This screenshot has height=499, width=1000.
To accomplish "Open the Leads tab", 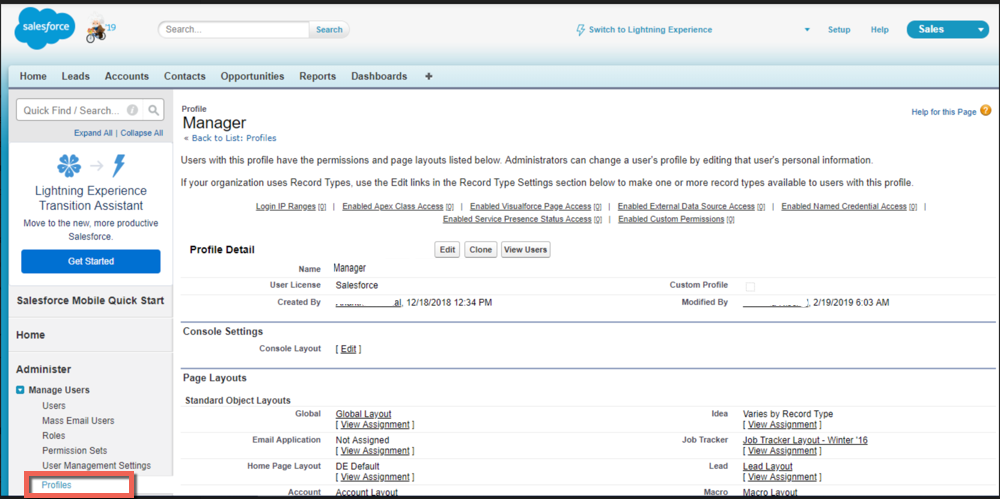I will click(x=76, y=76).
